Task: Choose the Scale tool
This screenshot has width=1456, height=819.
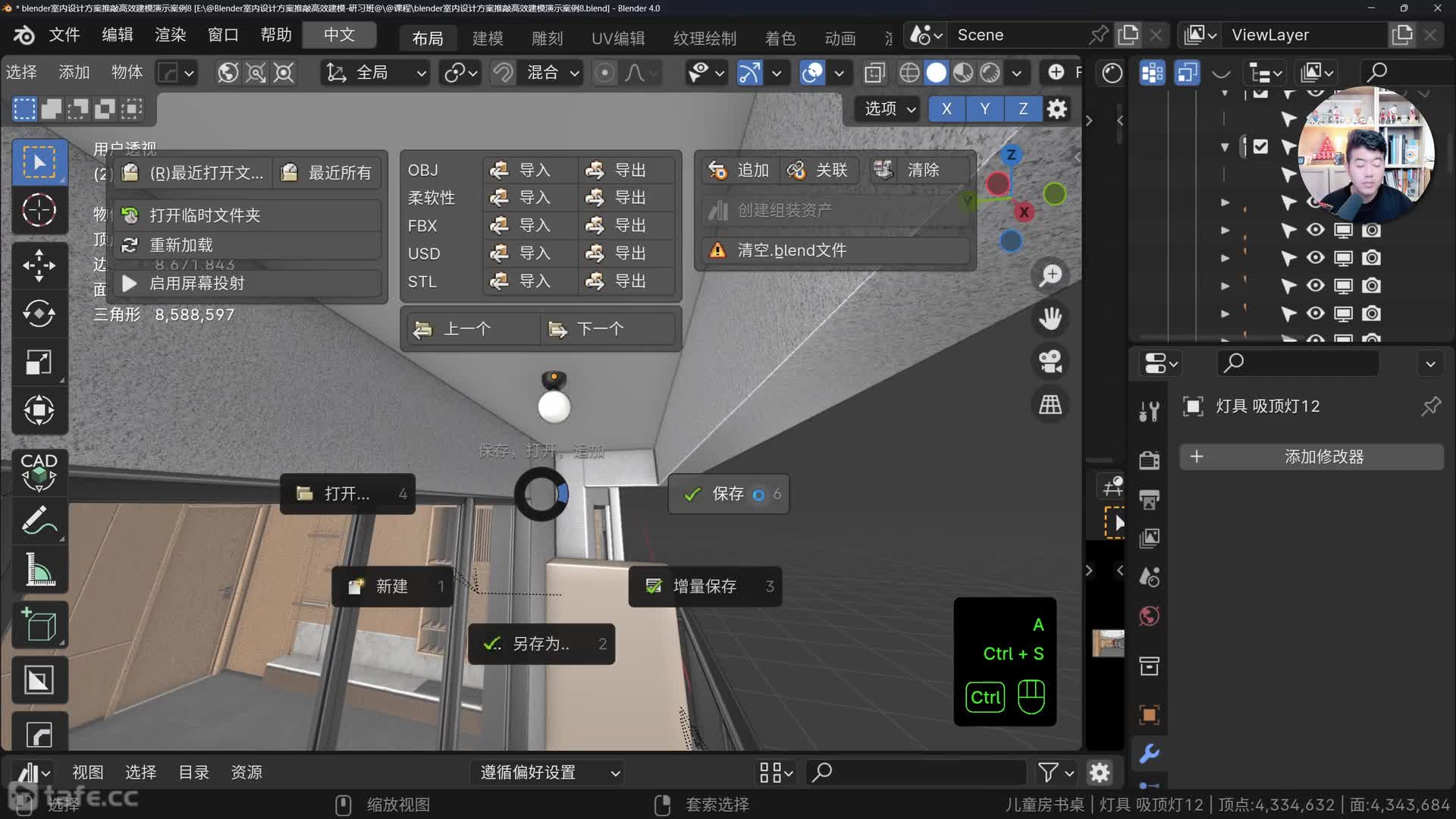Action: tap(39, 362)
